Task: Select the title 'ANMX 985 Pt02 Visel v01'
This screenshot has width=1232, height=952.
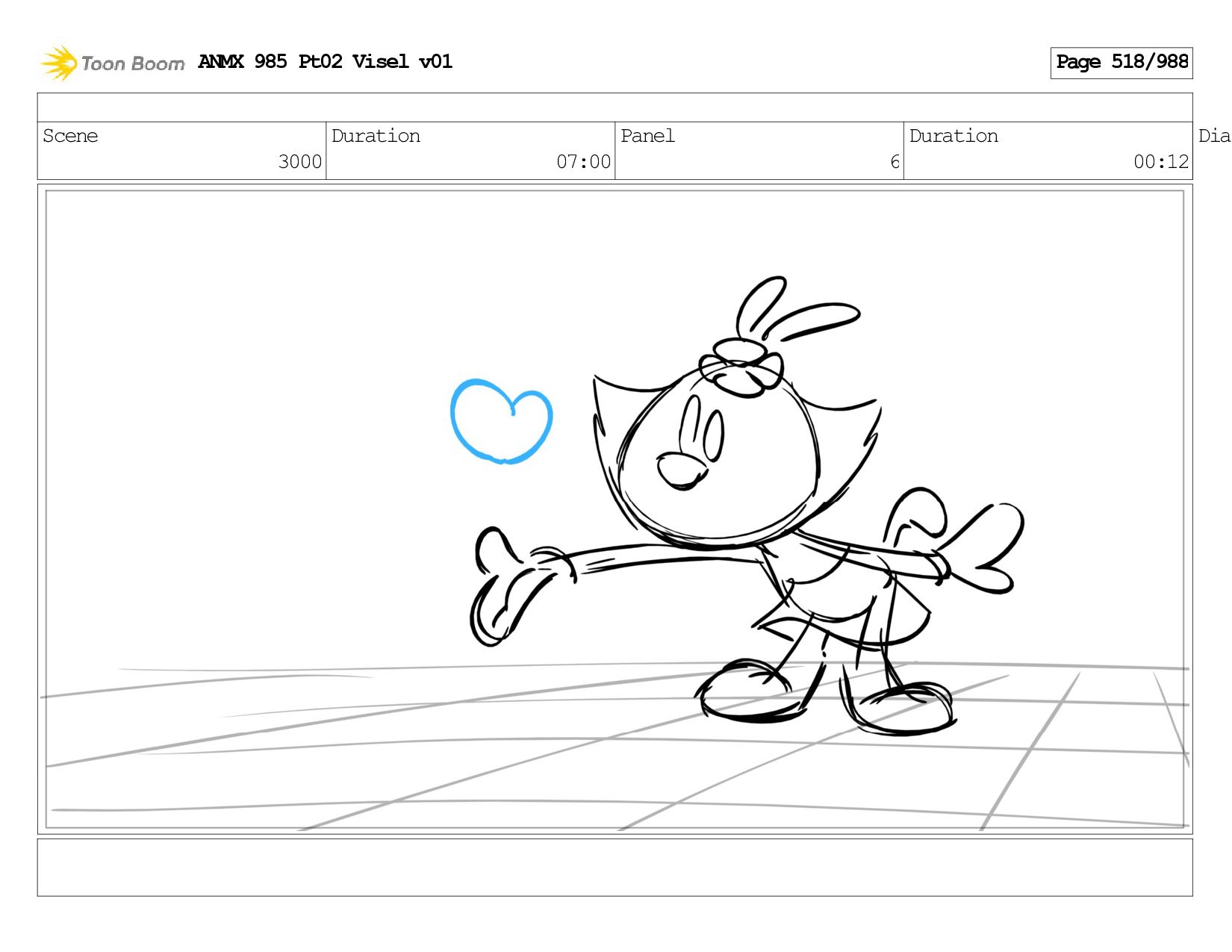Action: (x=326, y=62)
